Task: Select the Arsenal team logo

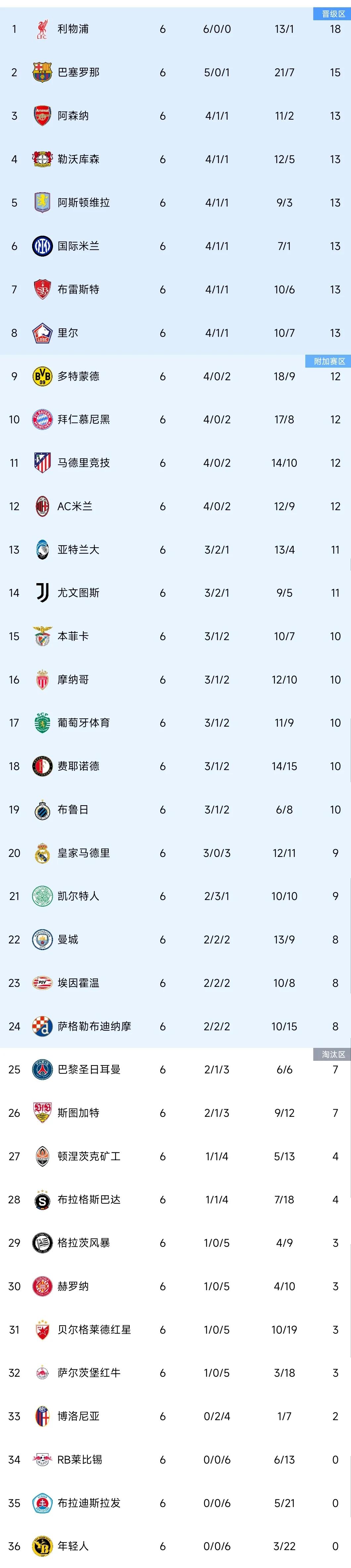Action: (x=42, y=116)
